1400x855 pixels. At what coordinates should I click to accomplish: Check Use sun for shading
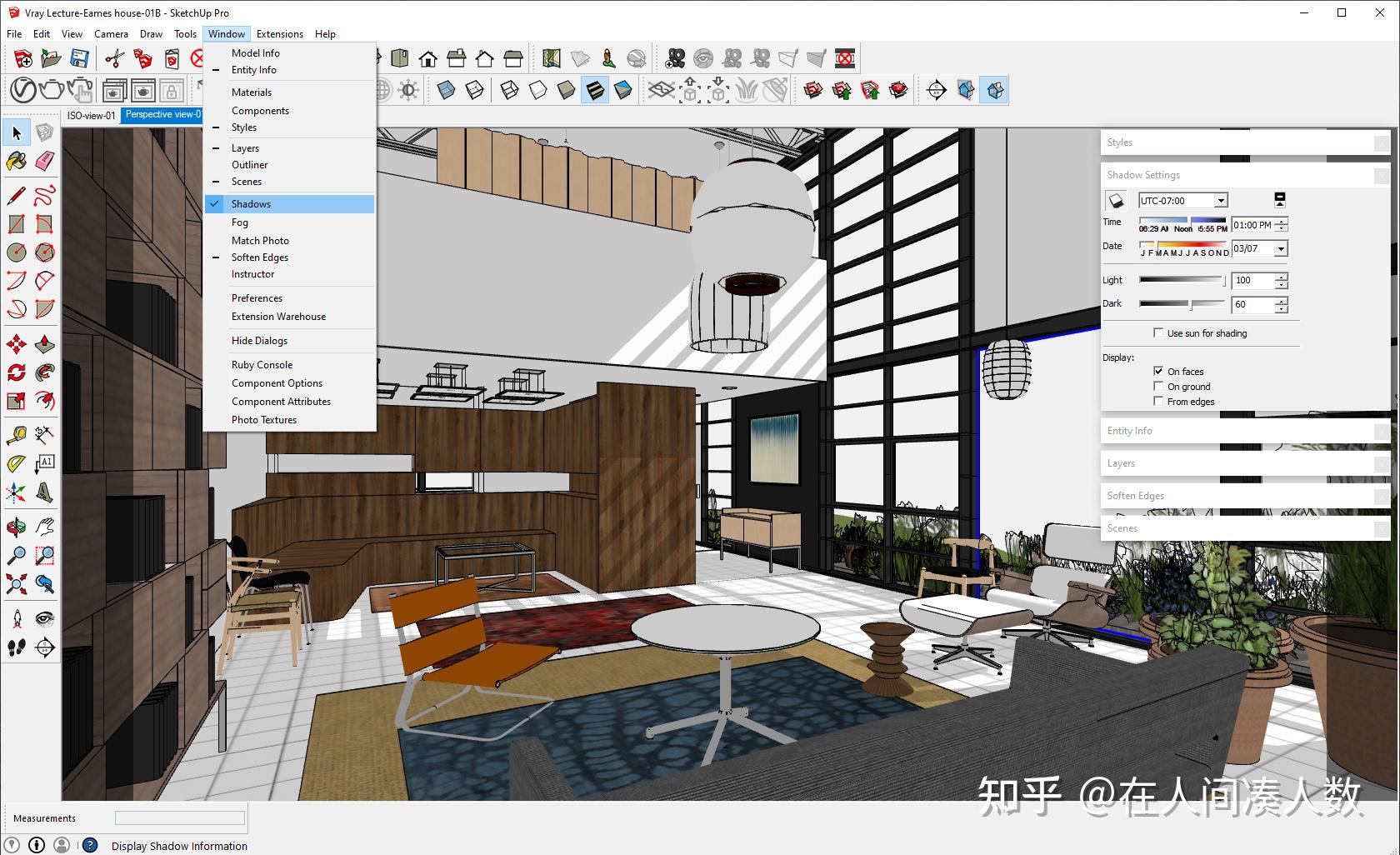tap(1158, 332)
